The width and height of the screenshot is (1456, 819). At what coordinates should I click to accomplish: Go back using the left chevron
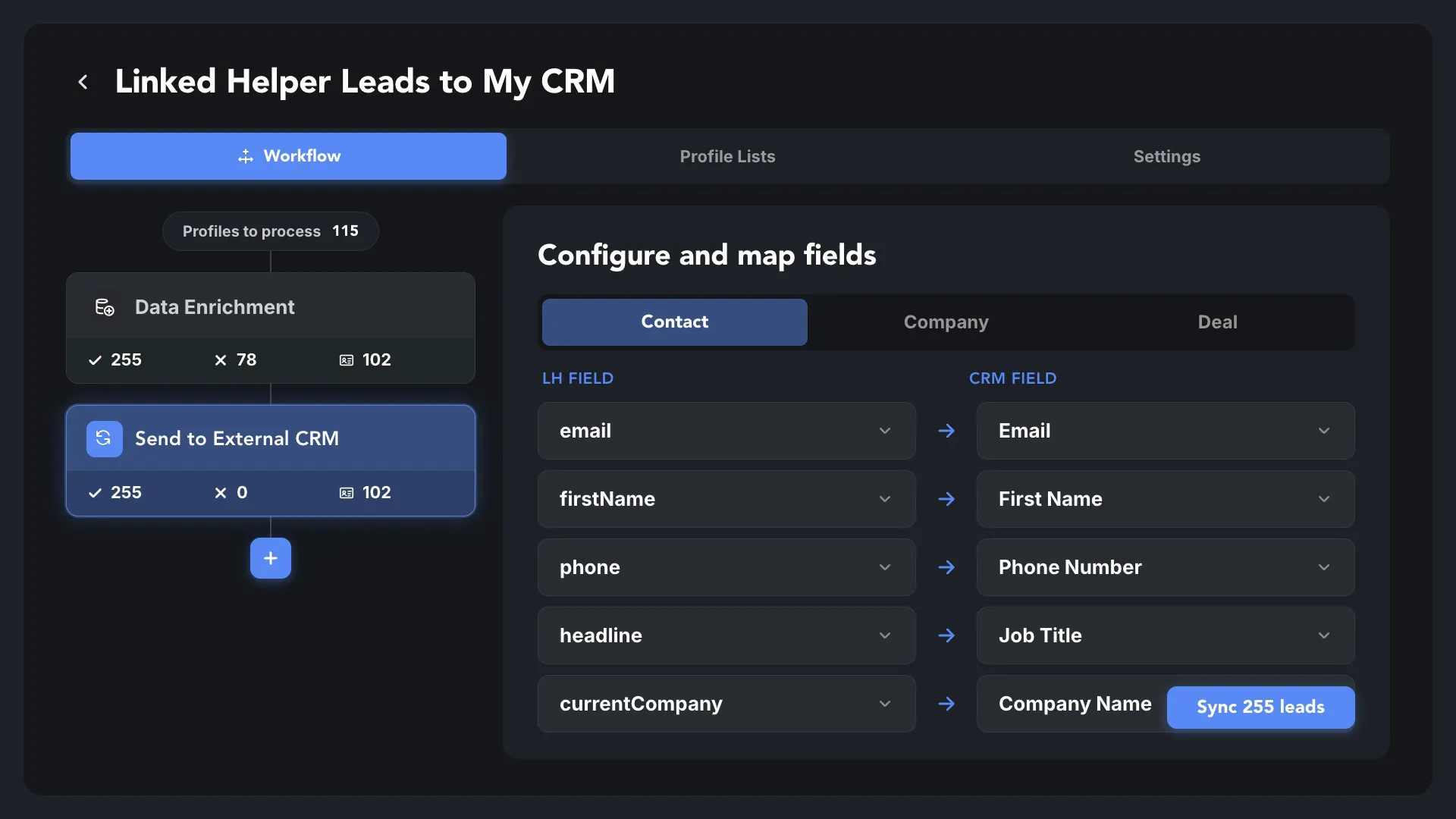pos(83,82)
